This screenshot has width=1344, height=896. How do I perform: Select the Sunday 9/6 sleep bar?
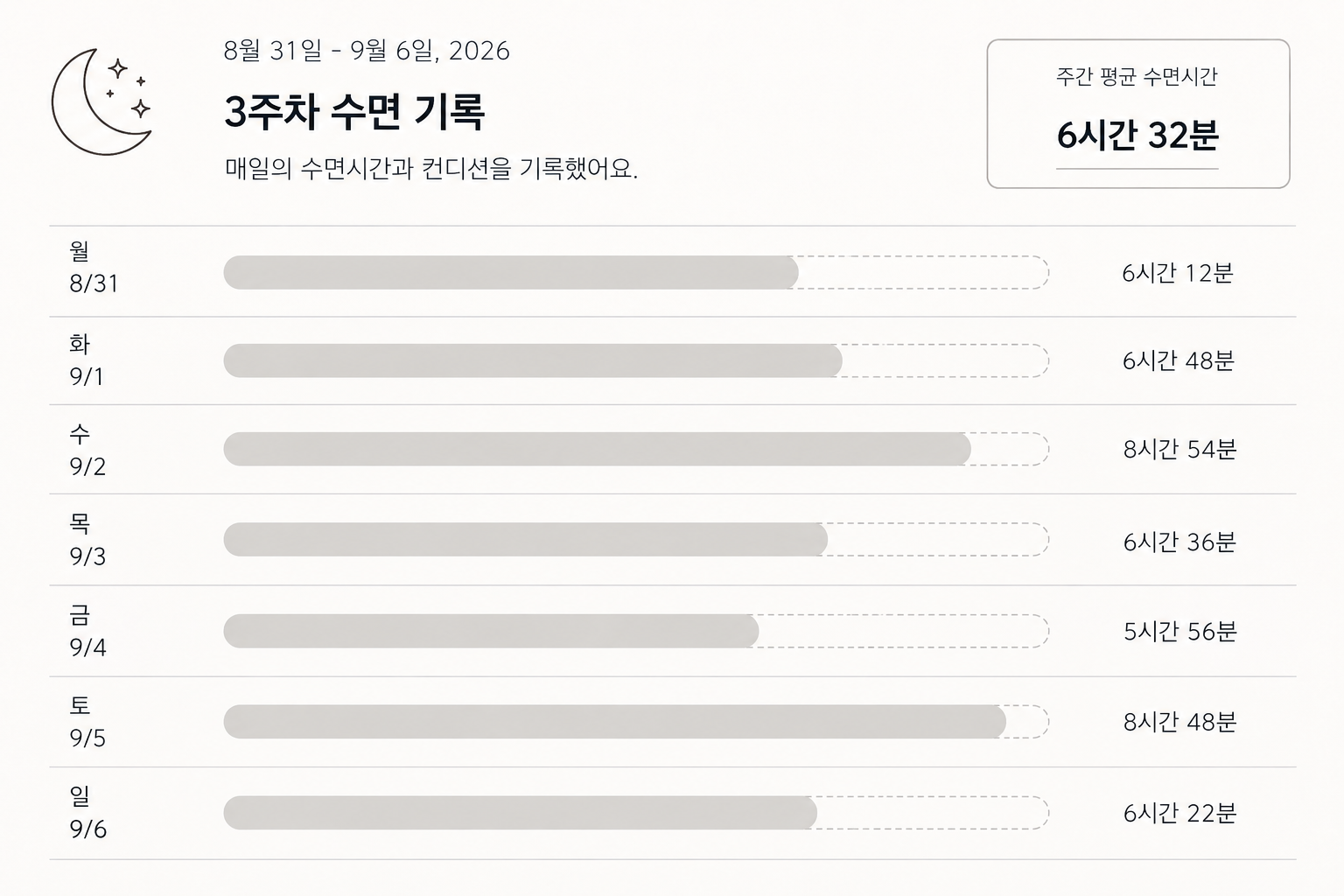click(636, 813)
